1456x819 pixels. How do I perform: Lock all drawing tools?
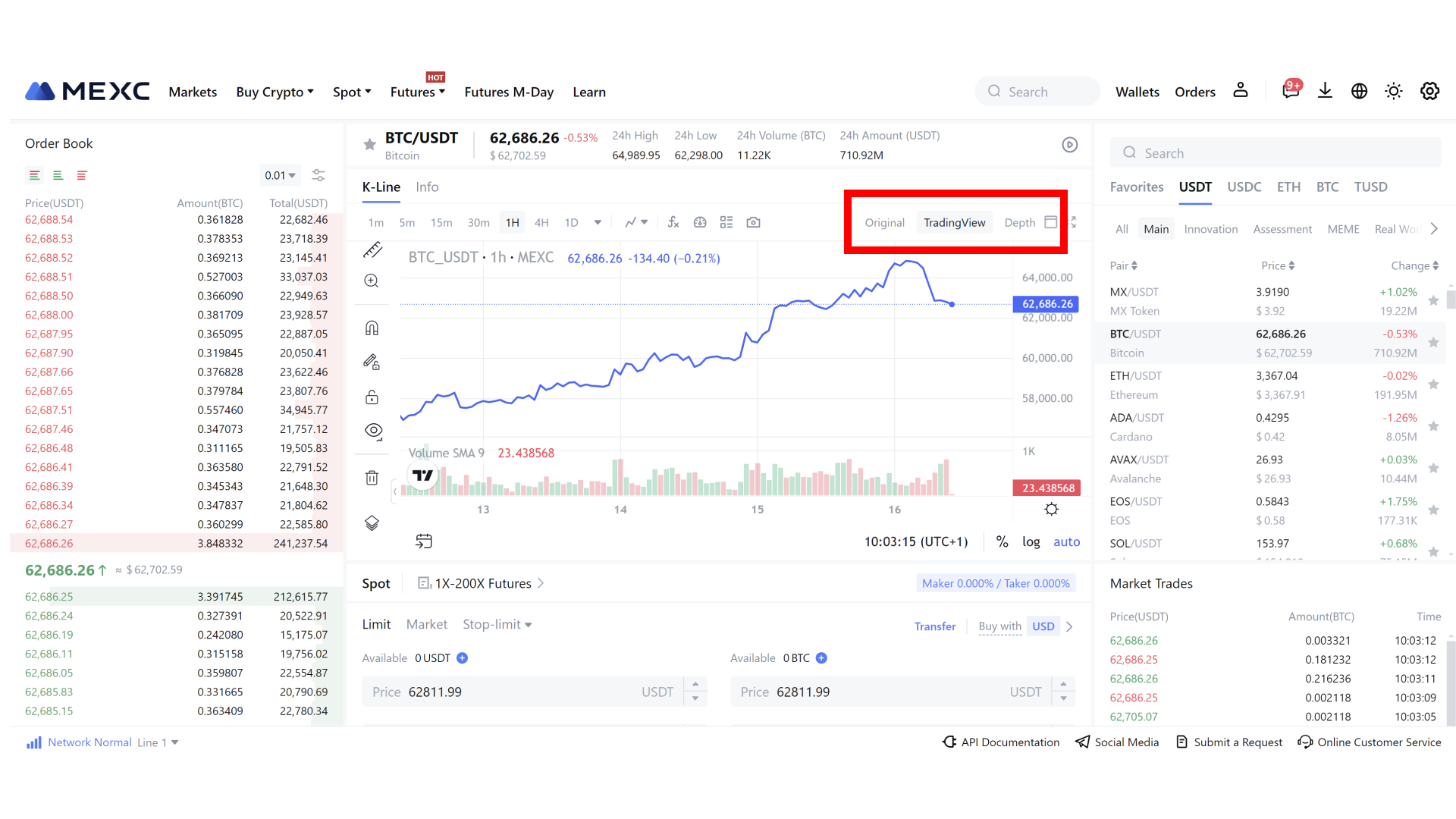click(372, 397)
